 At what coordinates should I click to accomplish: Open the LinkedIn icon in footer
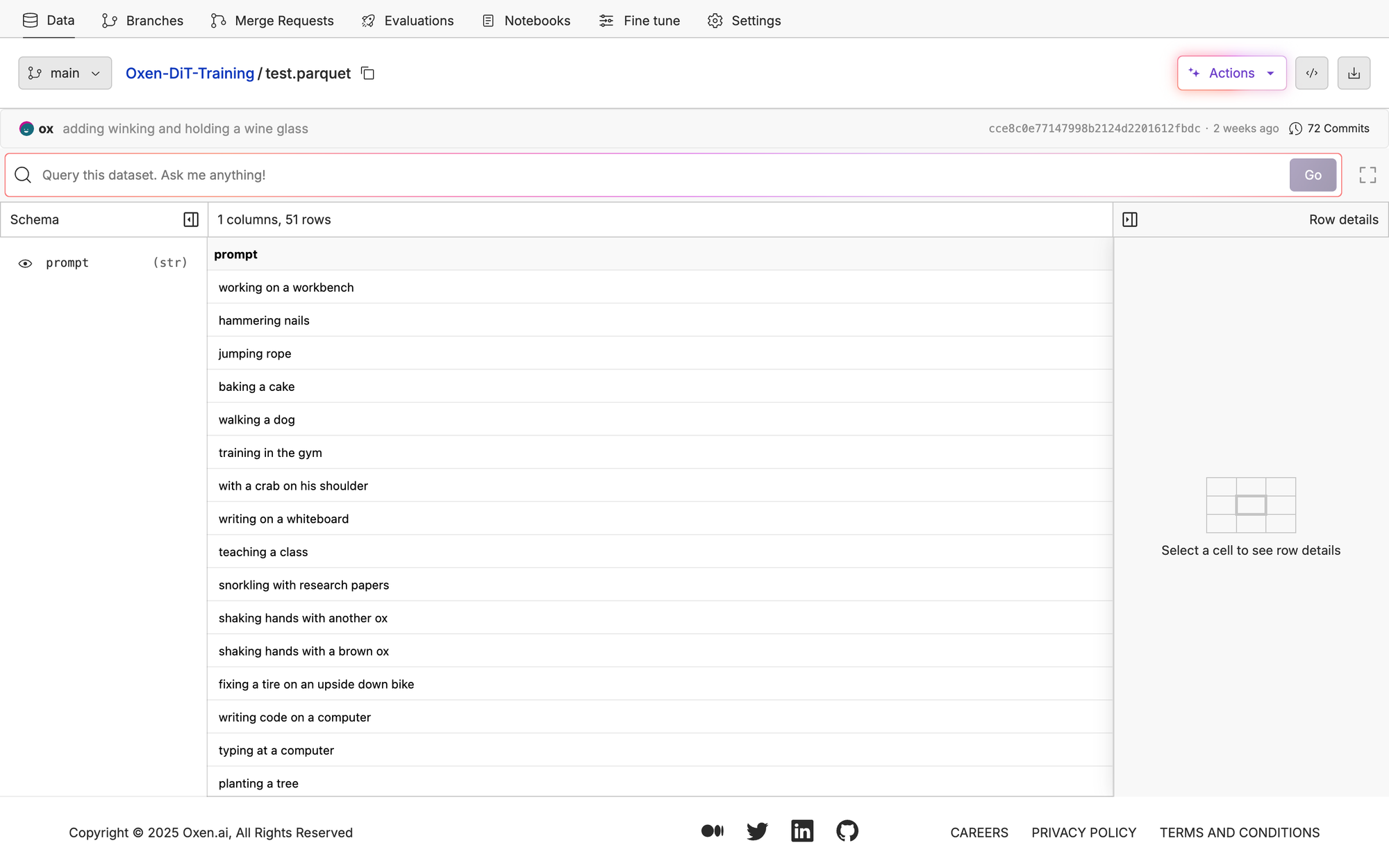pyautogui.click(x=802, y=831)
